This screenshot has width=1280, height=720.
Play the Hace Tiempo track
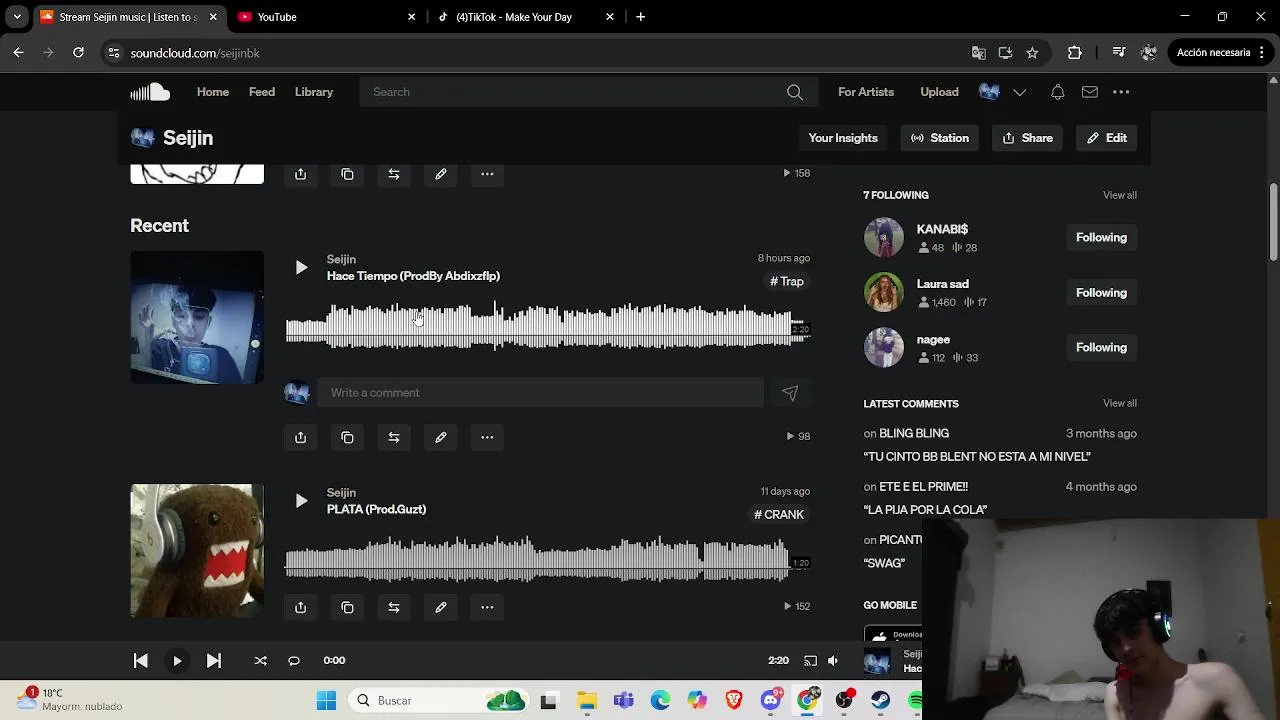click(x=301, y=267)
